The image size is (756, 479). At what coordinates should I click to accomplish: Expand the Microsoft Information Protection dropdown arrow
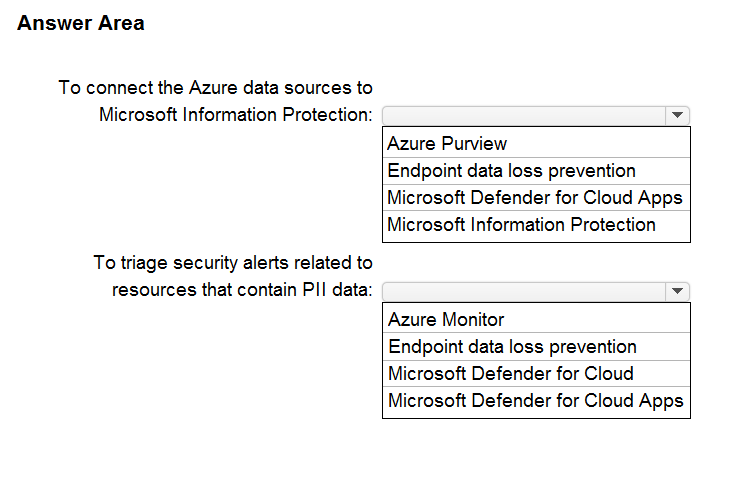pyautogui.click(x=678, y=115)
